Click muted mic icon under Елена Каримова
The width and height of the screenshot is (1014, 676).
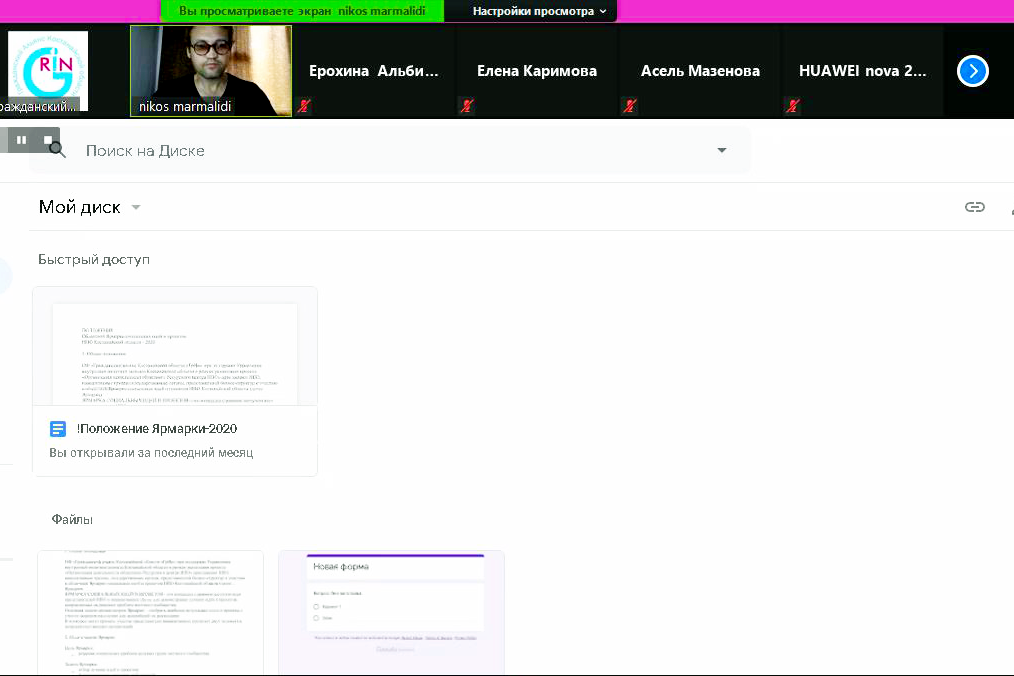(466, 106)
